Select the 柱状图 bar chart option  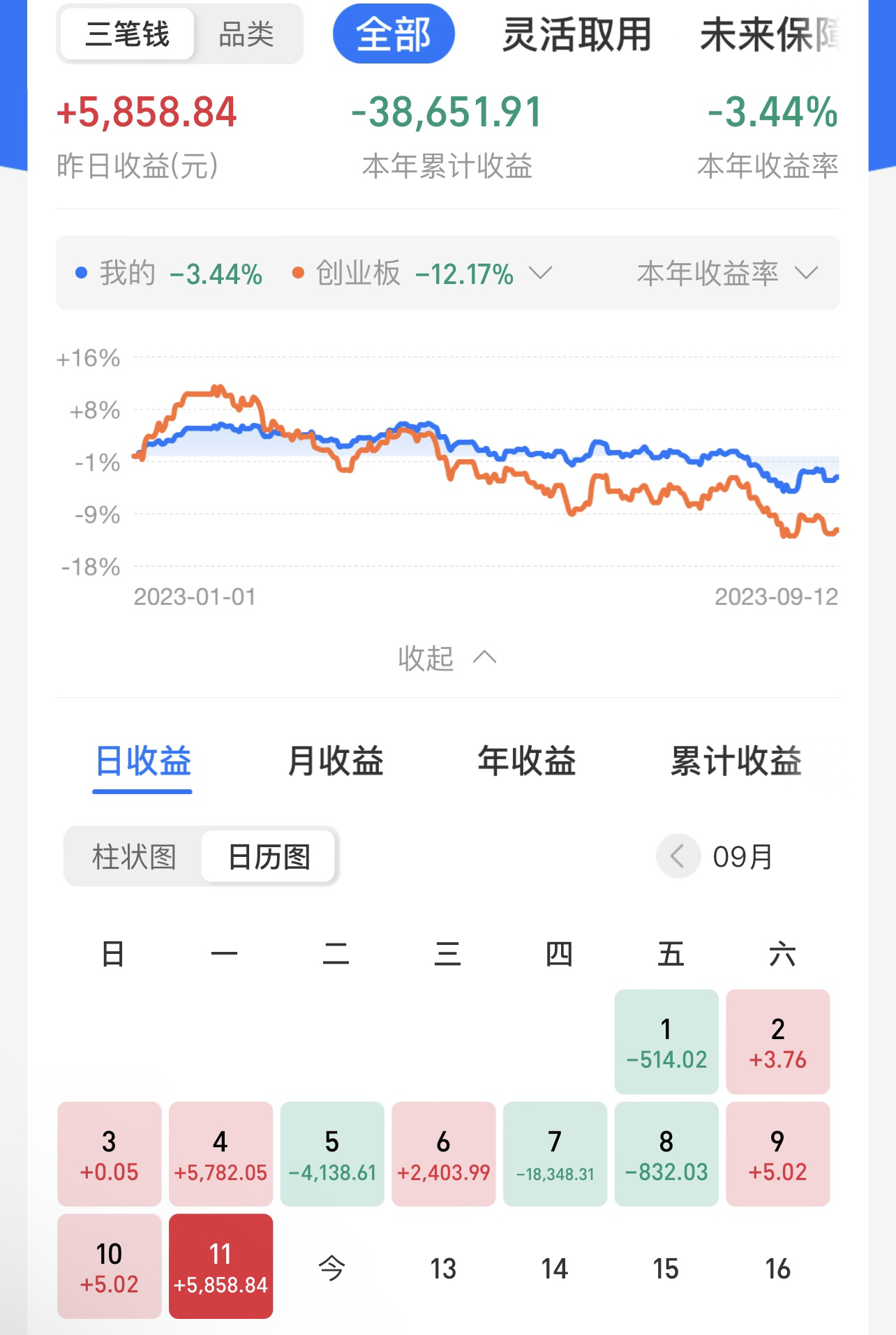pos(133,856)
